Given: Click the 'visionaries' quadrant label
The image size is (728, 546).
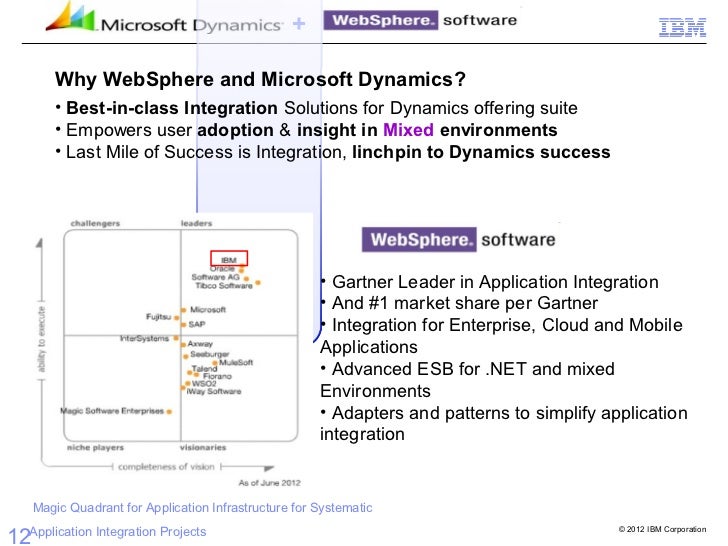Looking at the screenshot, I should (203, 448).
